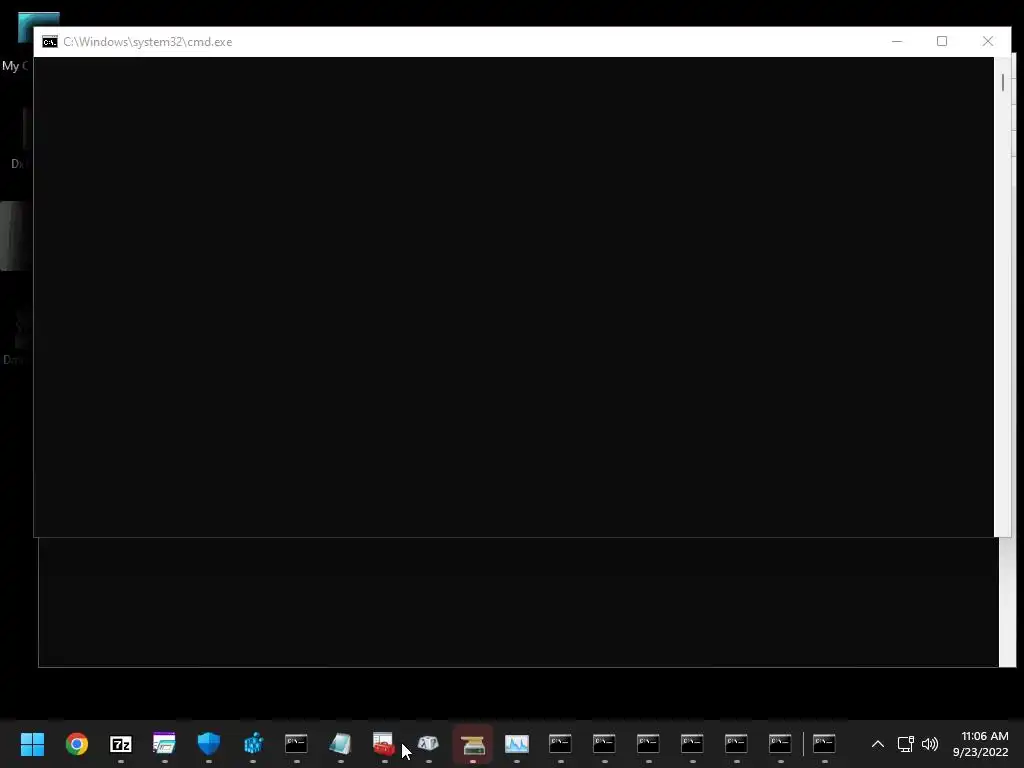
Task: Open the volume speaker tray icon
Action: click(930, 744)
